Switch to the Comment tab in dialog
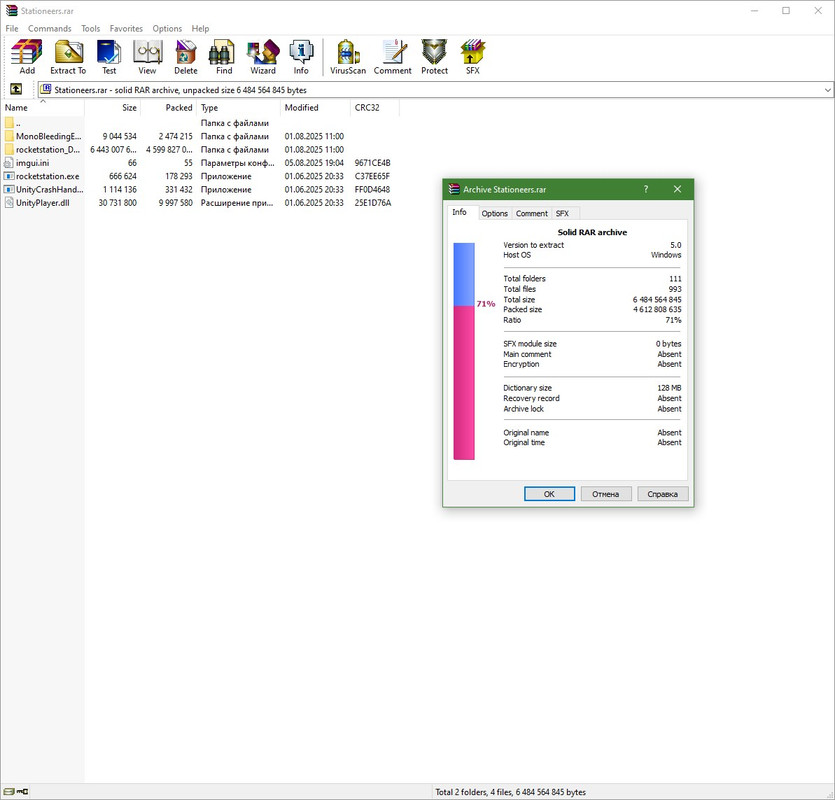This screenshot has height=800, width=835. pyautogui.click(x=531, y=214)
